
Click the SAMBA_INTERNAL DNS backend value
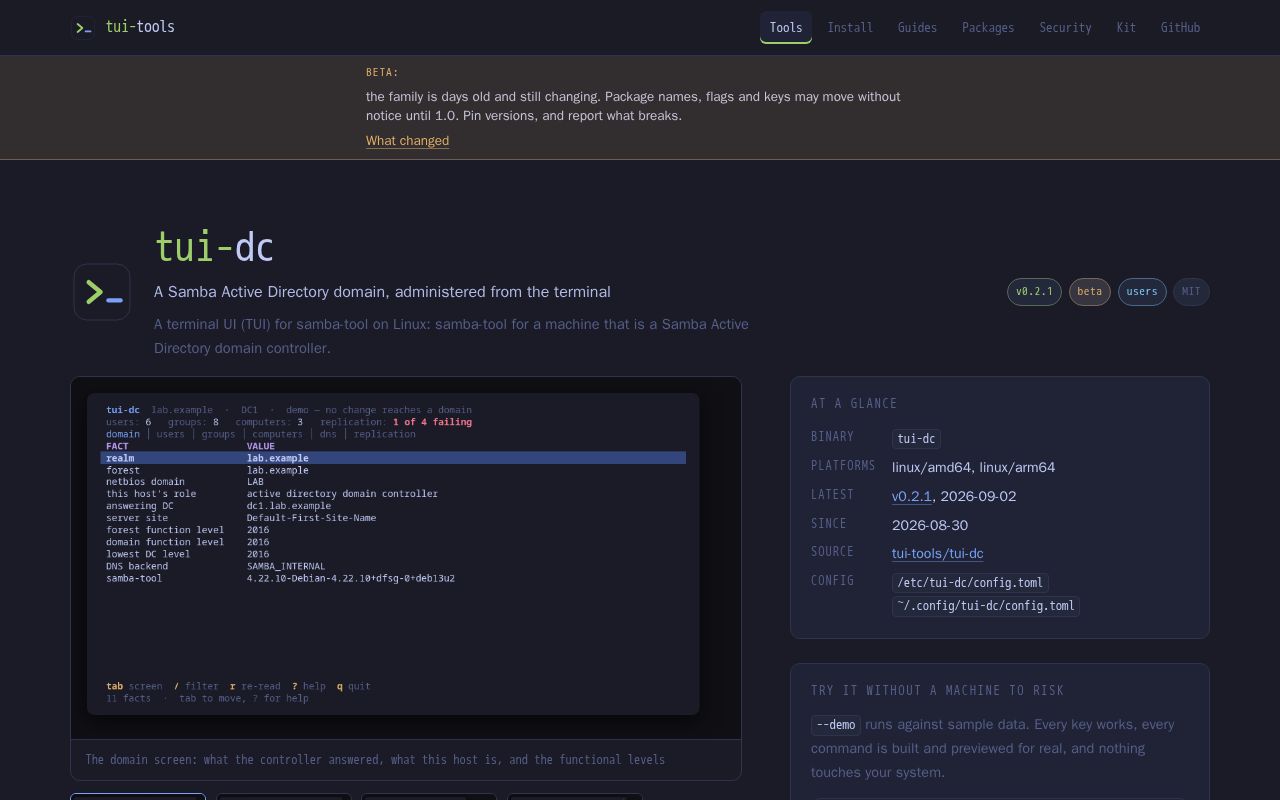point(286,566)
